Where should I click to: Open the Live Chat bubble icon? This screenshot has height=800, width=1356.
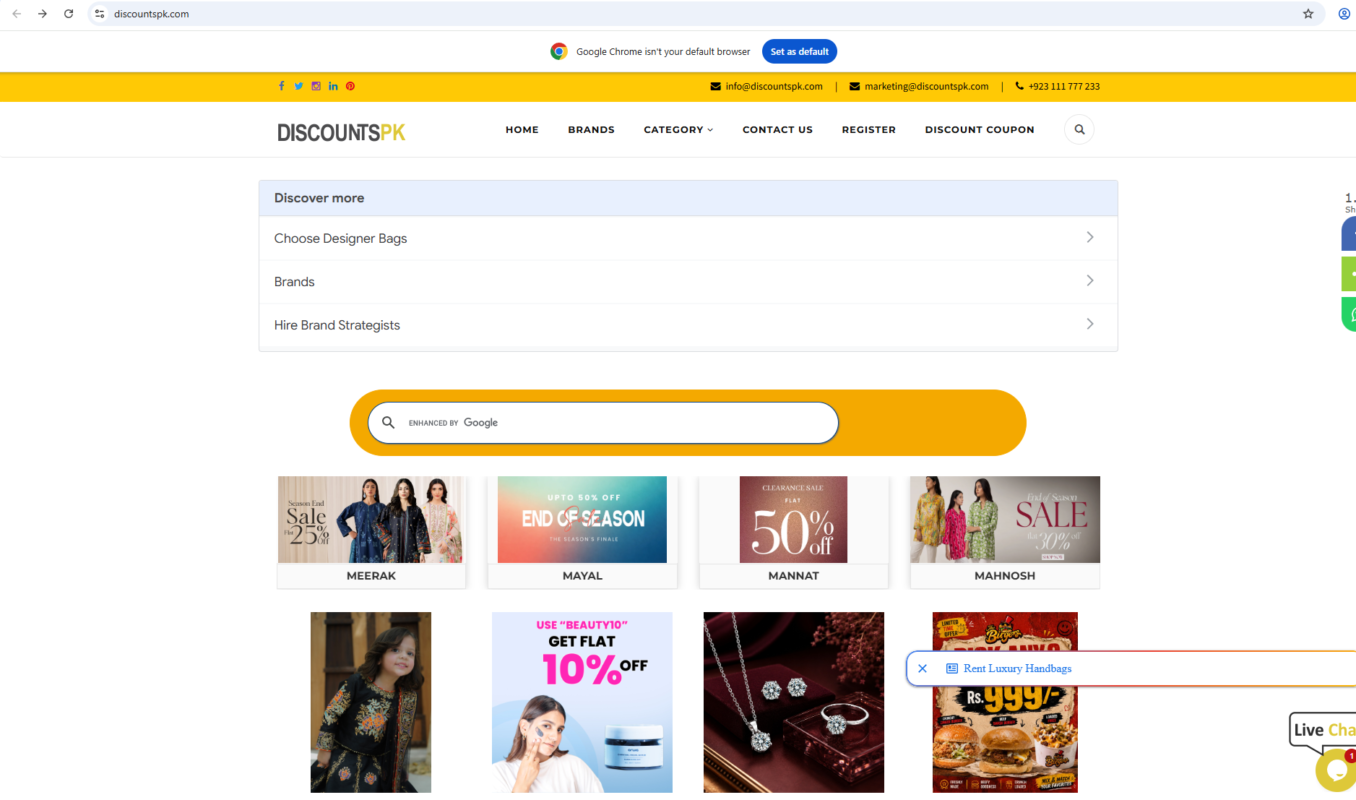click(1334, 769)
